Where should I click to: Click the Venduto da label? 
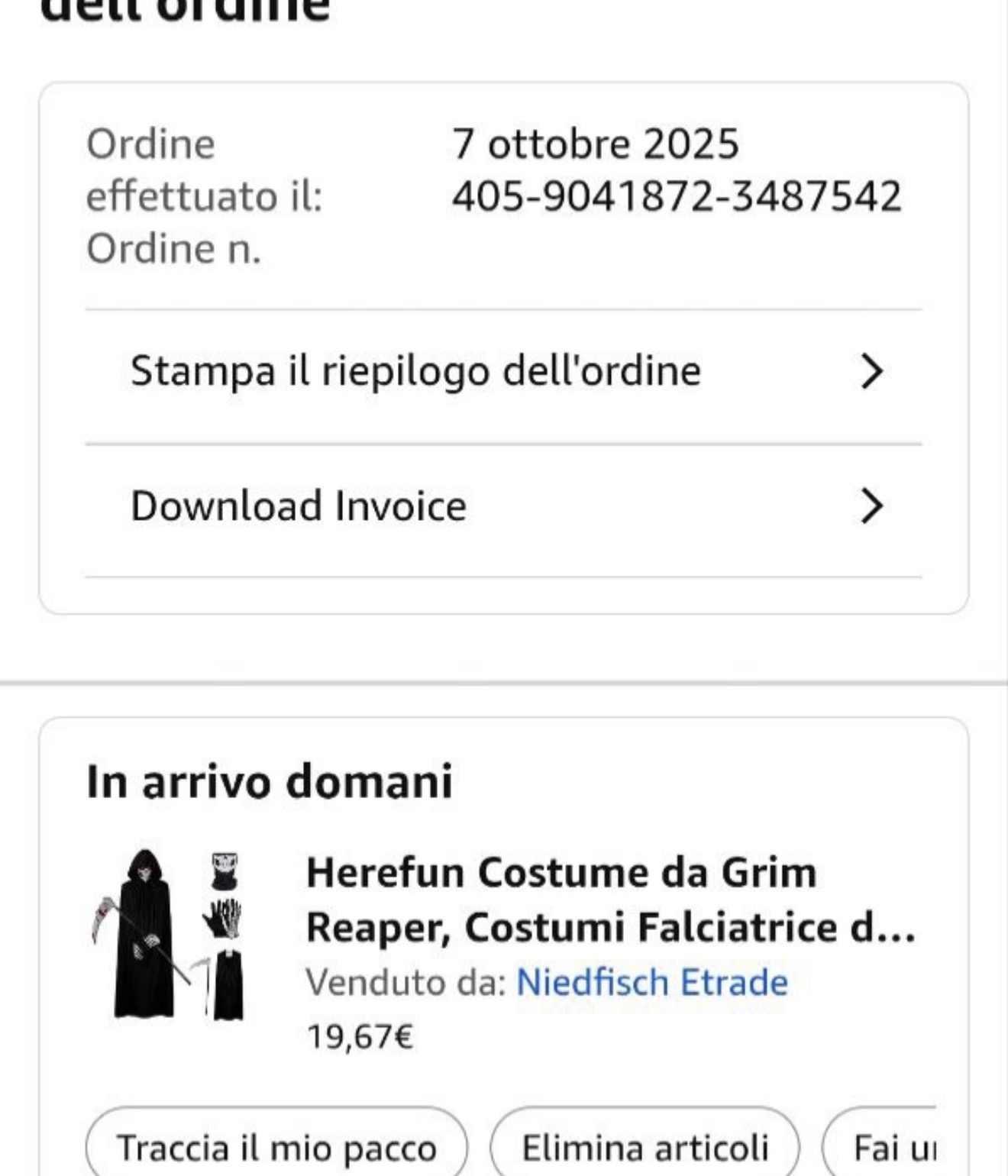tap(405, 982)
